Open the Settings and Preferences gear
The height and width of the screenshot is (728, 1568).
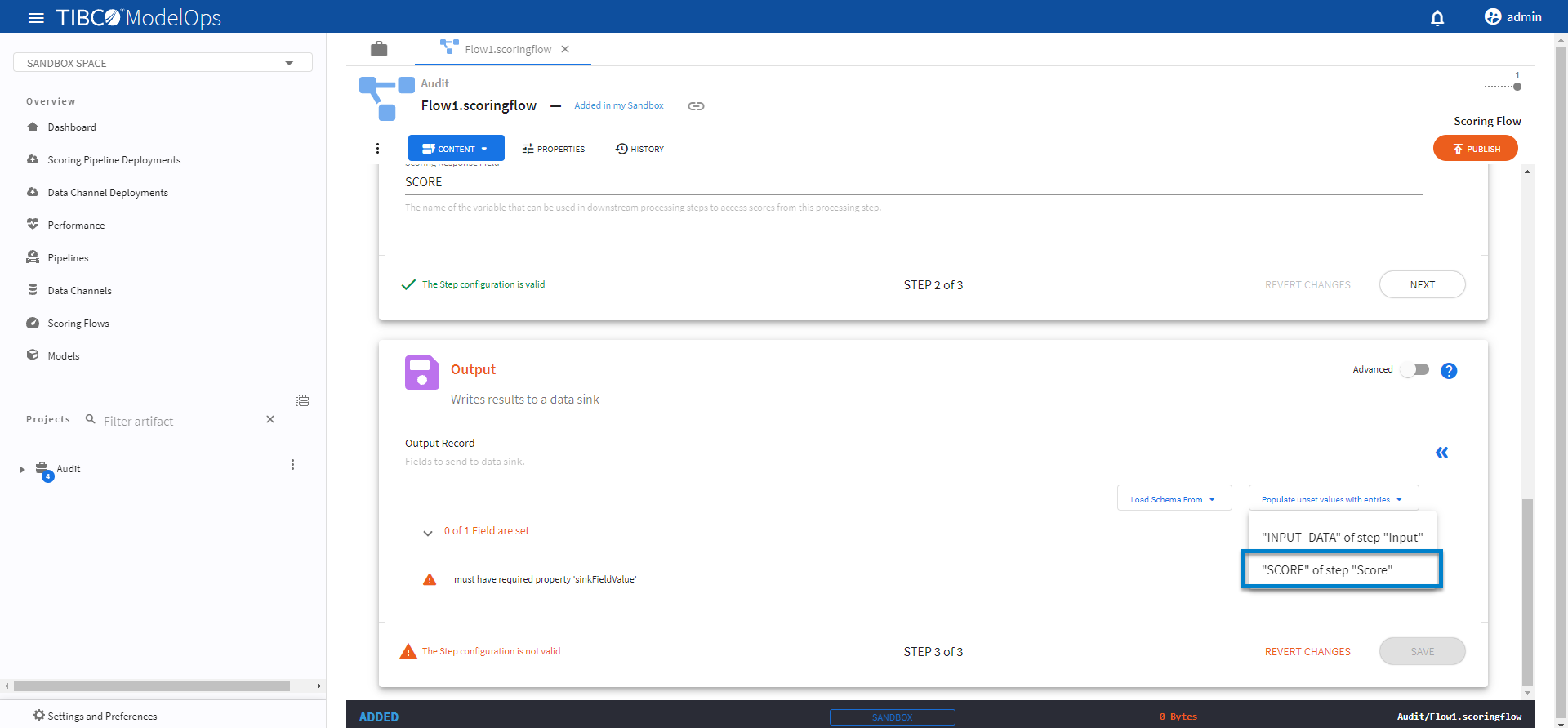[x=39, y=715]
